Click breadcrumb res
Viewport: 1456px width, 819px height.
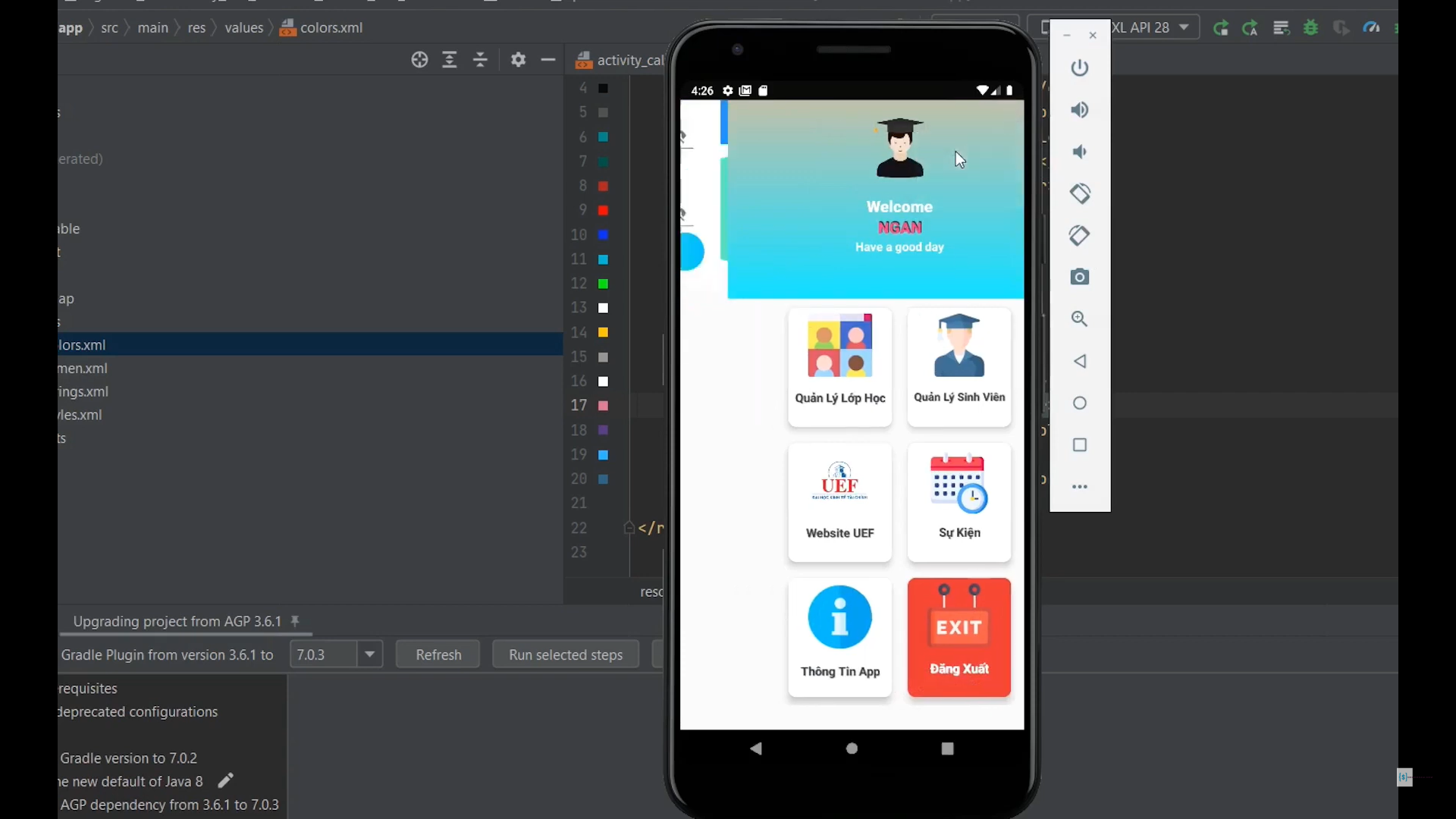point(196,28)
